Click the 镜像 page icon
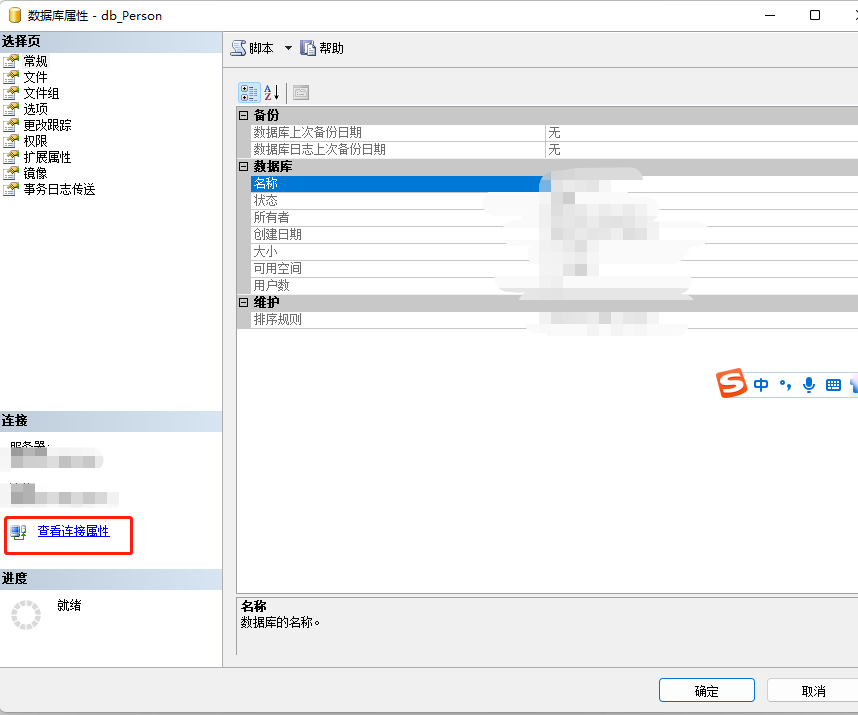Viewport: 858px width, 715px height. tap(11, 173)
